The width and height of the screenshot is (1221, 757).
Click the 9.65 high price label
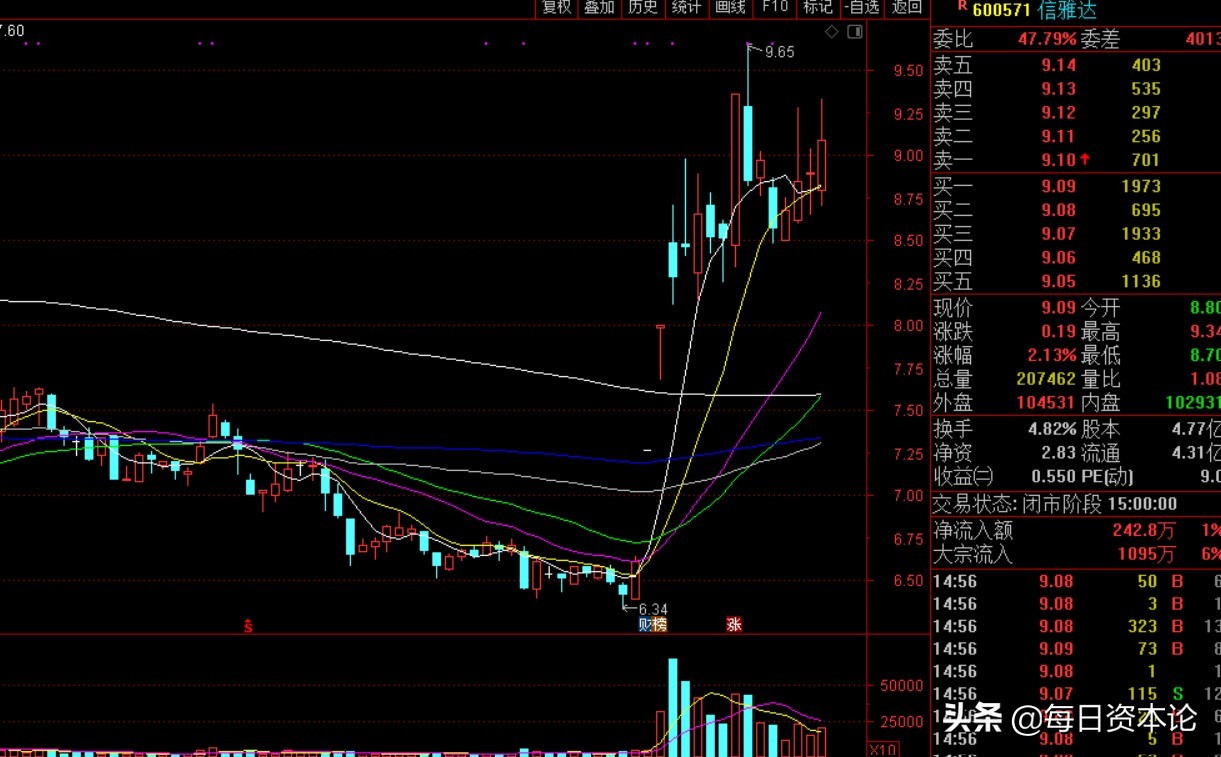pyautogui.click(x=779, y=52)
